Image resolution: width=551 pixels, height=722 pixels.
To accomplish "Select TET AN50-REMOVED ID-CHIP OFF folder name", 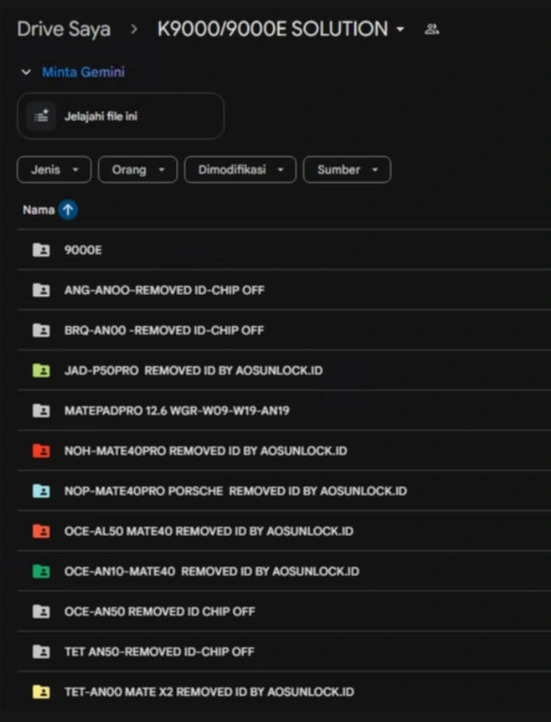I will (159, 652).
